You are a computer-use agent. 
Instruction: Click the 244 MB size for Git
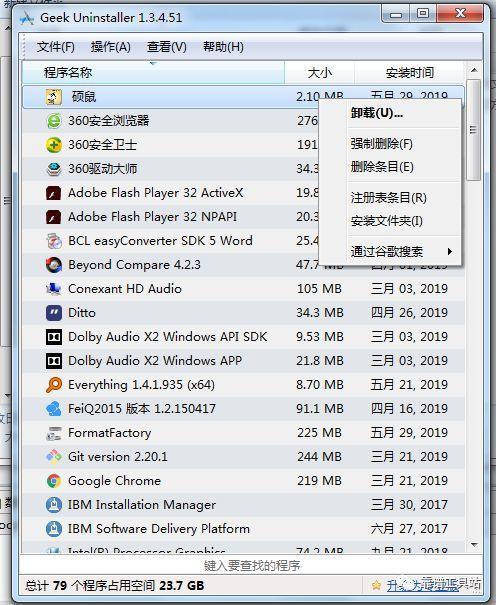click(x=319, y=457)
